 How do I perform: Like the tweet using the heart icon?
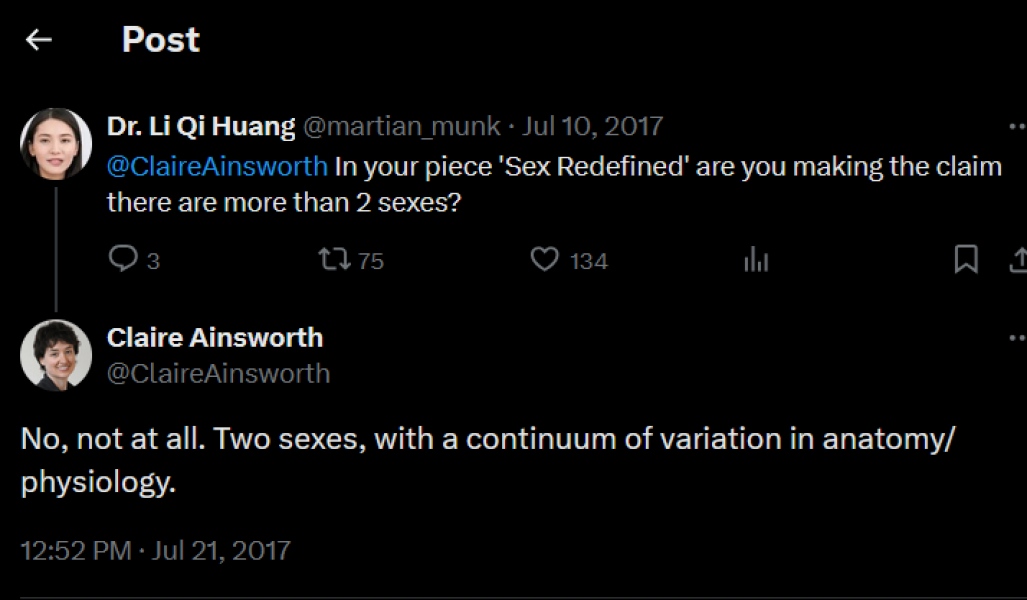[543, 259]
